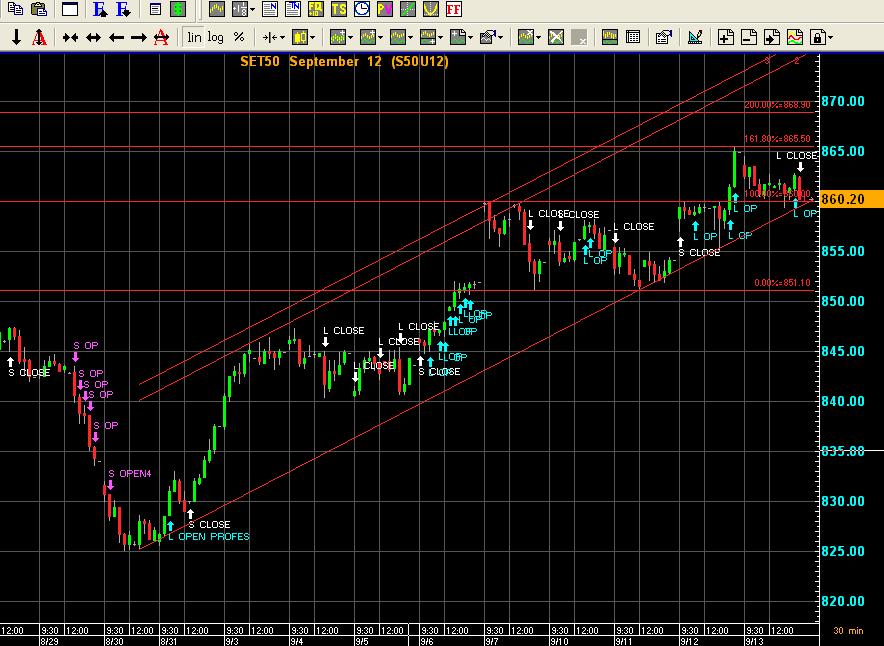Click the expand chart horizontally arrows icon
This screenshot has width=884, height=646.
pyautogui.click(x=93, y=38)
